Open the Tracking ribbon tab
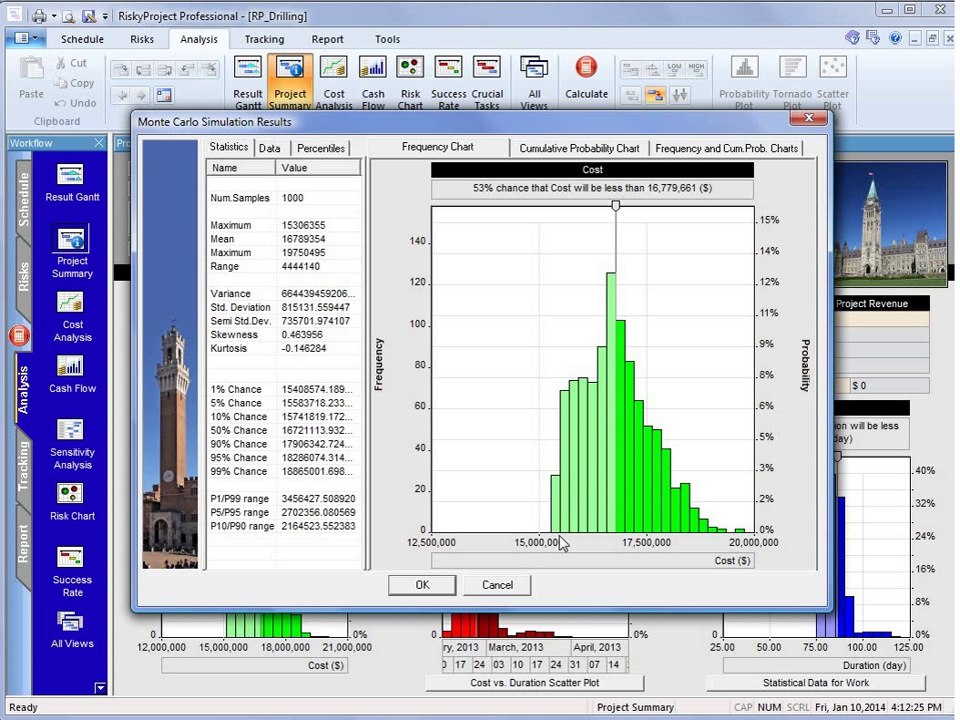Screen dimensions: 960x720 pyautogui.click(x=264, y=39)
